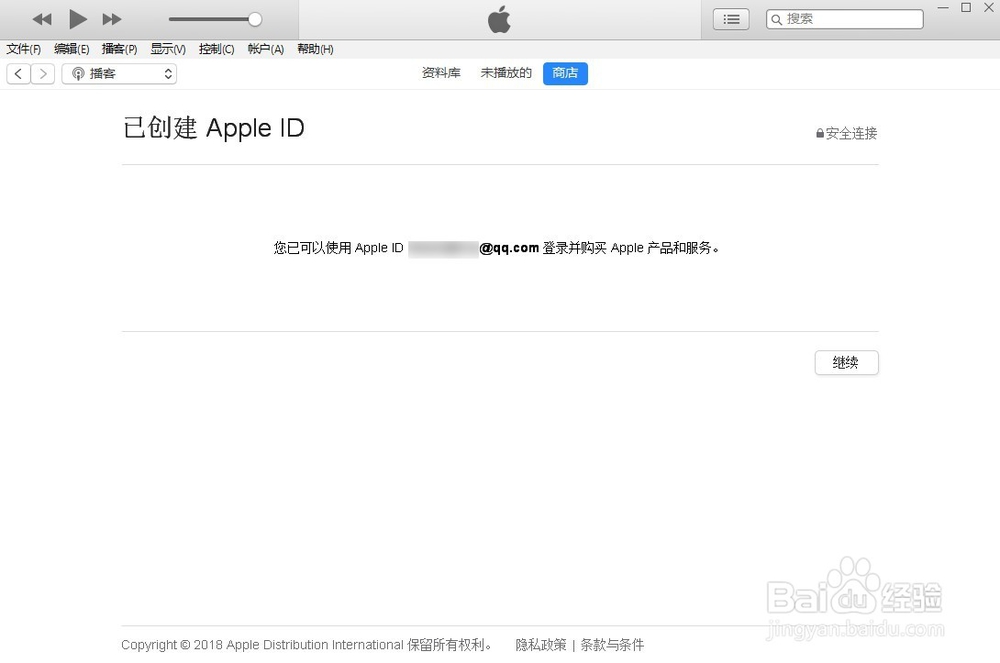Open the 显示(V) menu
The height and width of the screenshot is (663, 1000).
168,49
